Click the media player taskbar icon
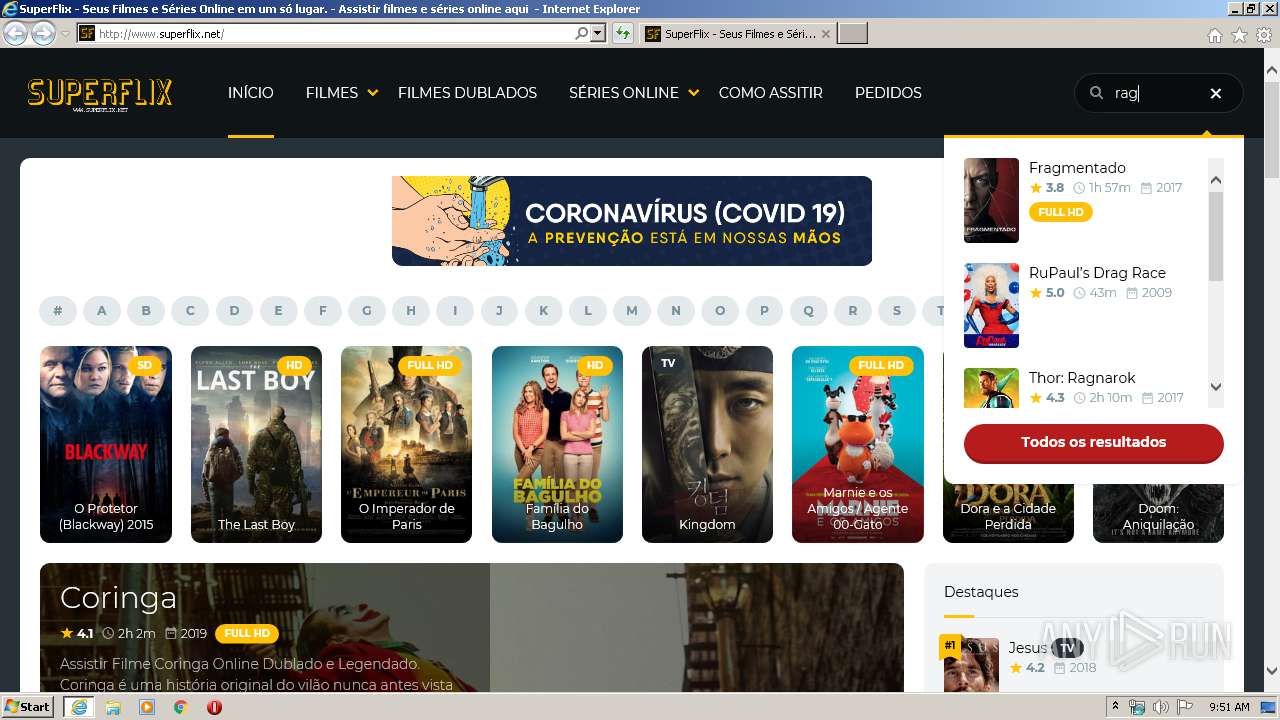The height and width of the screenshot is (720, 1280). [x=147, y=707]
